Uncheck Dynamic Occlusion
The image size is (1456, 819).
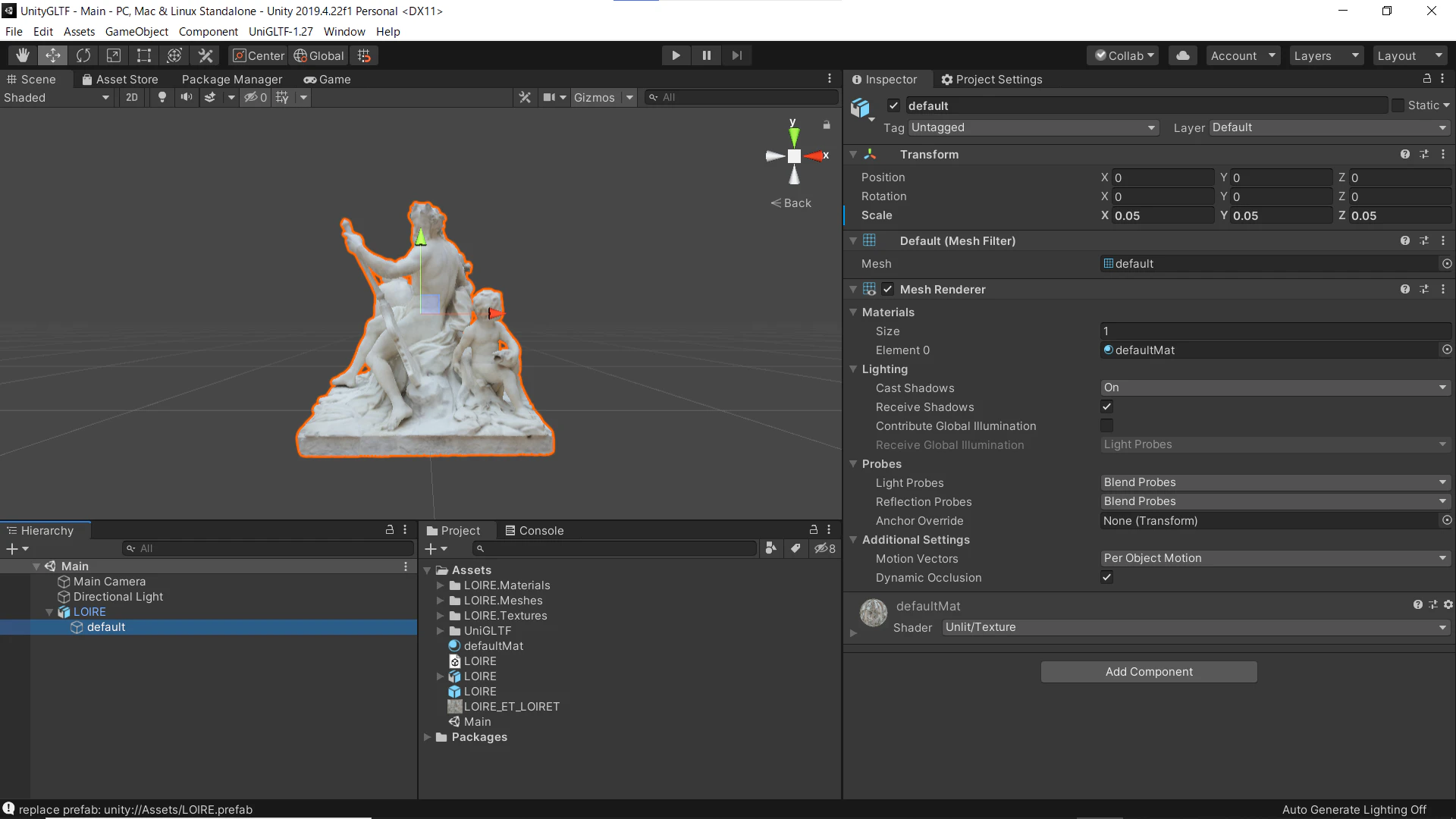point(1107,577)
